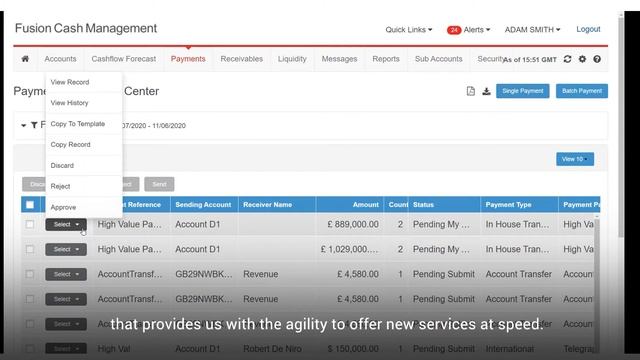Open ADAM SMITH user menu
The height and width of the screenshot is (360, 640).
click(x=532, y=30)
